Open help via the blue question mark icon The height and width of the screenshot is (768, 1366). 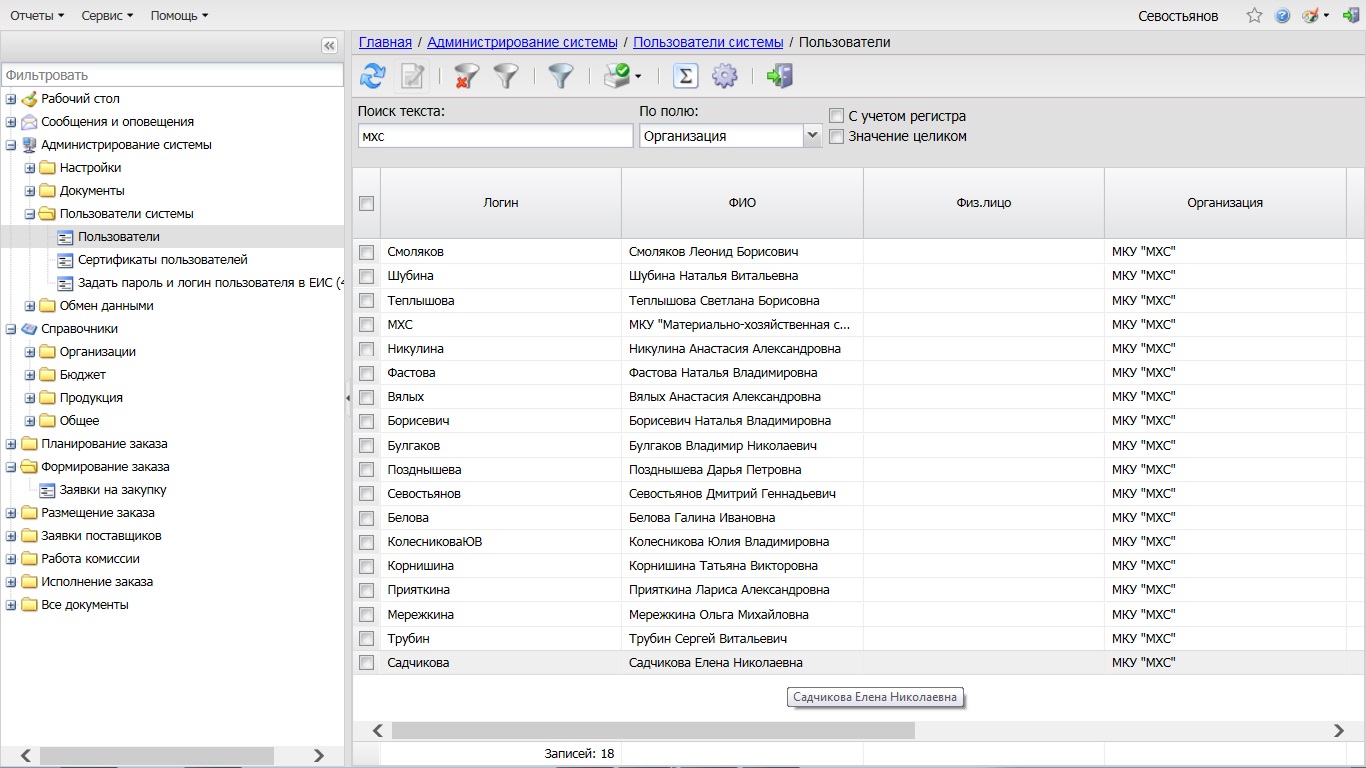point(1282,16)
